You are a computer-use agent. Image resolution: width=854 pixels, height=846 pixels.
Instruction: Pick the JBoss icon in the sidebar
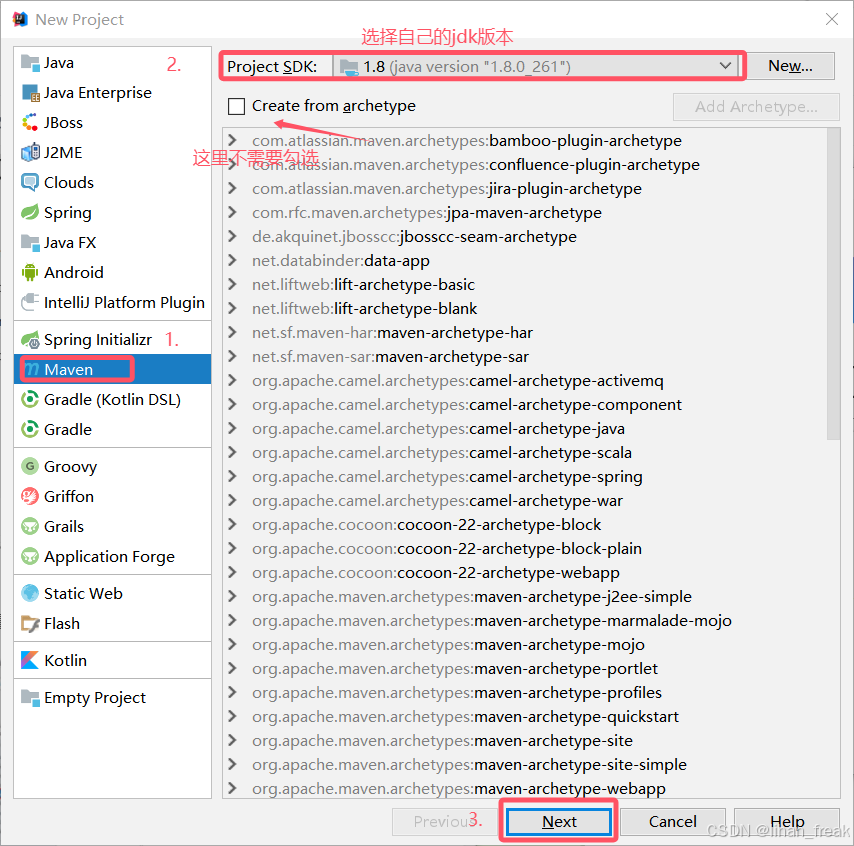[x=30, y=123]
